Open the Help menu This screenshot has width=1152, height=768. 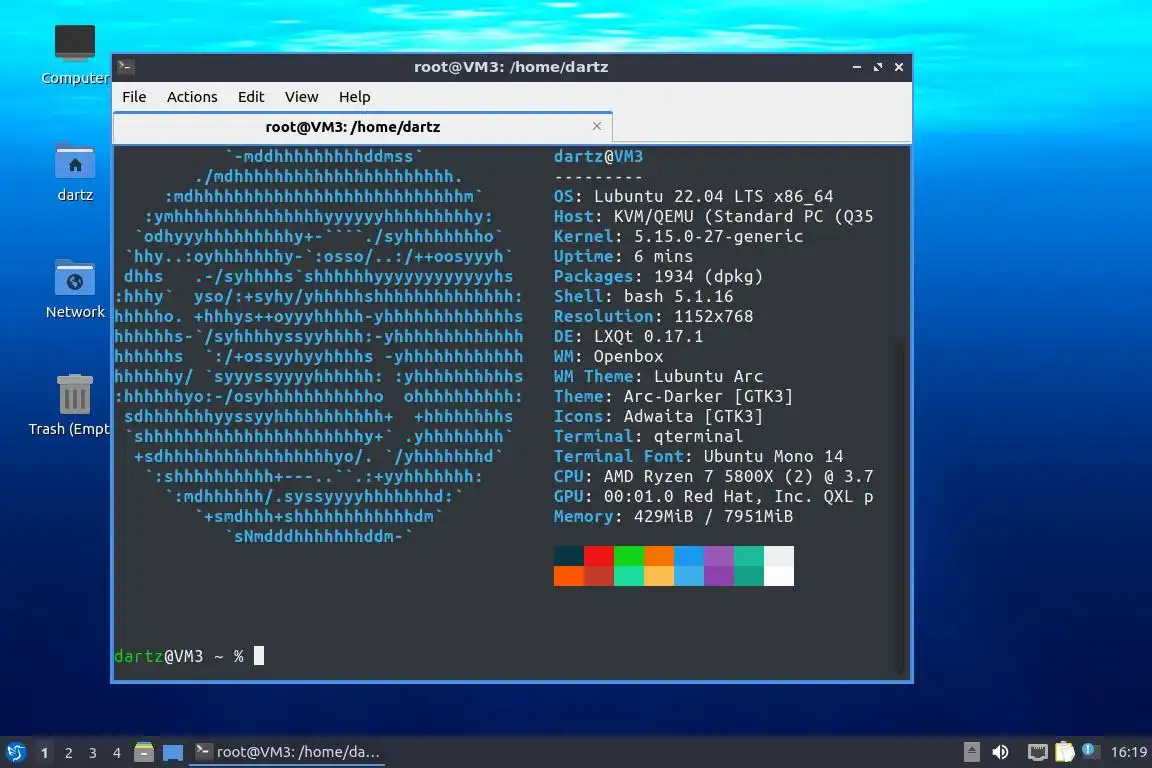354,97
